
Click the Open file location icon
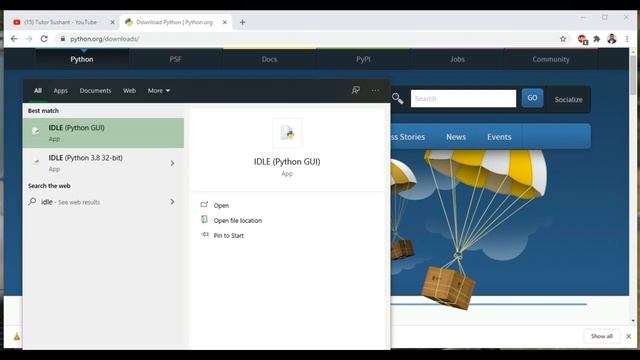click(x=204, y=220)
